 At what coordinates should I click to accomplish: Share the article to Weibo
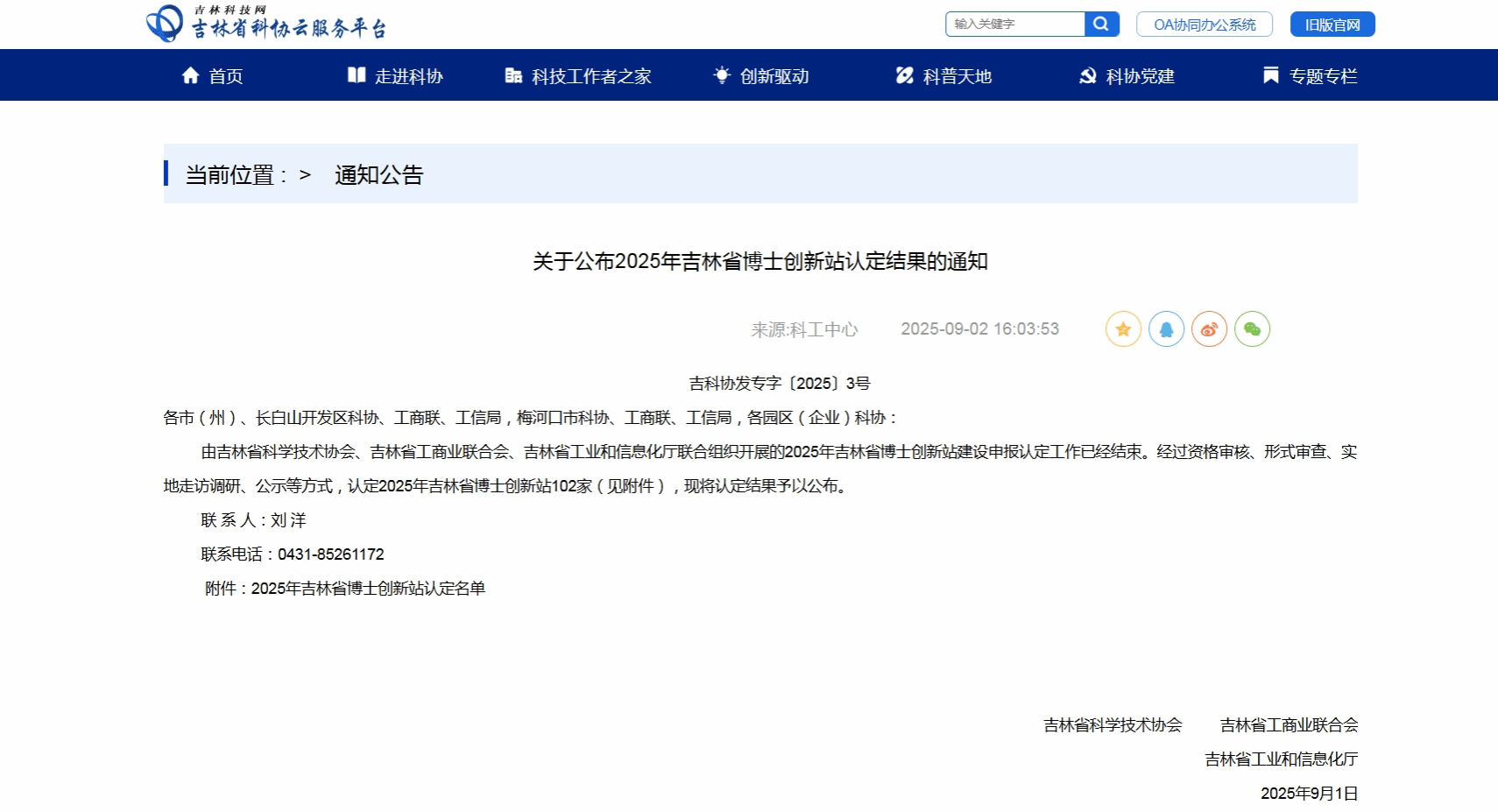tap(1209, 329)
